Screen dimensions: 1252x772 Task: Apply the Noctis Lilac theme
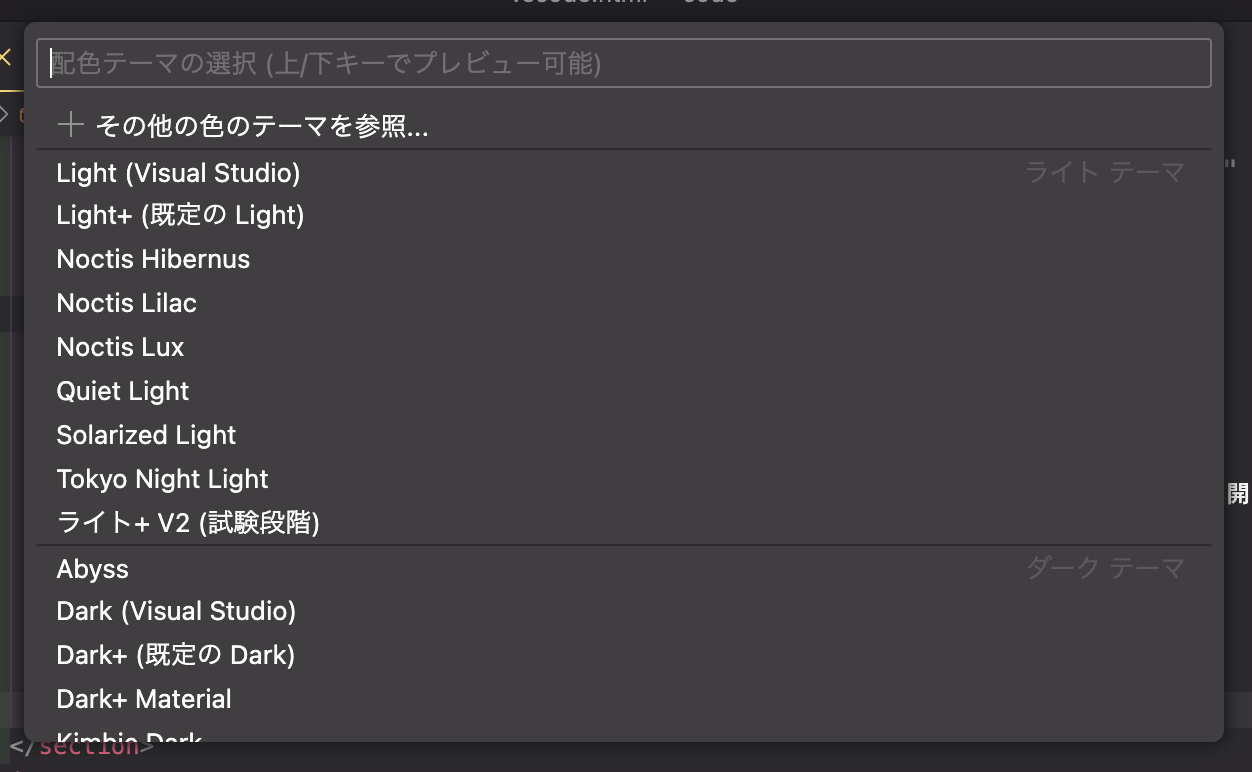coord(126,303)
